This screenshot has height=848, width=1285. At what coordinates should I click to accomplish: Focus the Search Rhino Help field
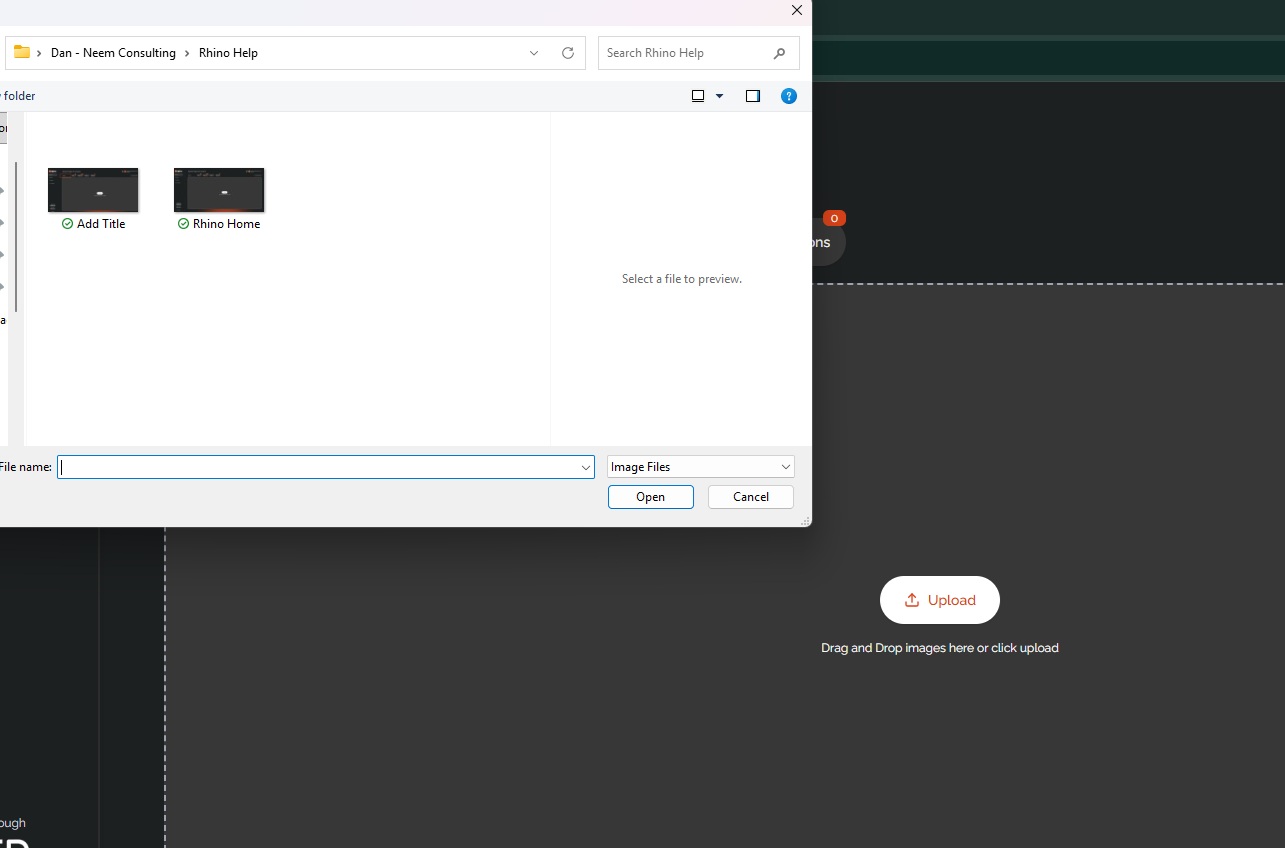699,53
